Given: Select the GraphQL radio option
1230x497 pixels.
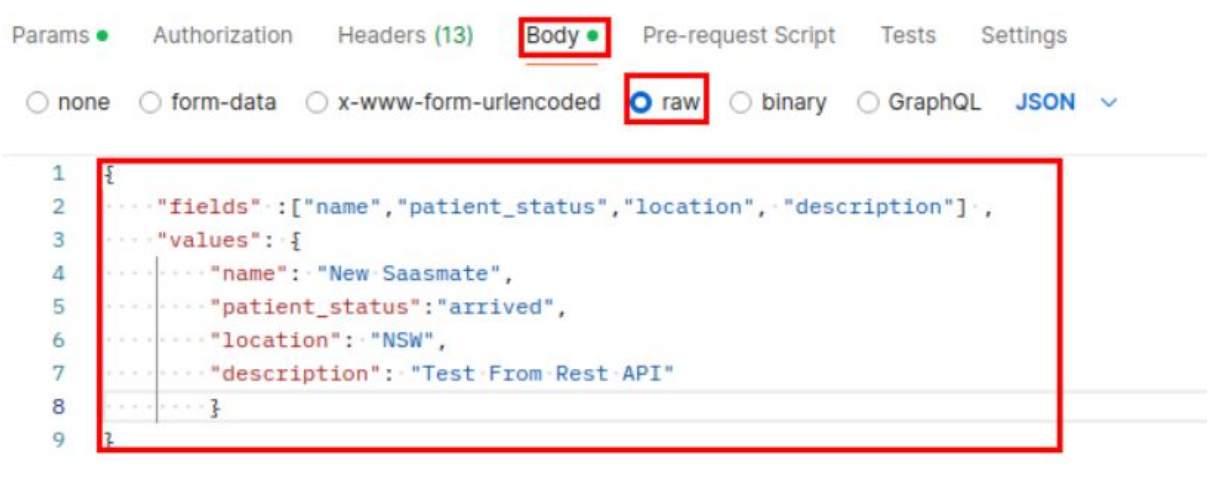Looking at the screenshot, I should click(868, 103).
